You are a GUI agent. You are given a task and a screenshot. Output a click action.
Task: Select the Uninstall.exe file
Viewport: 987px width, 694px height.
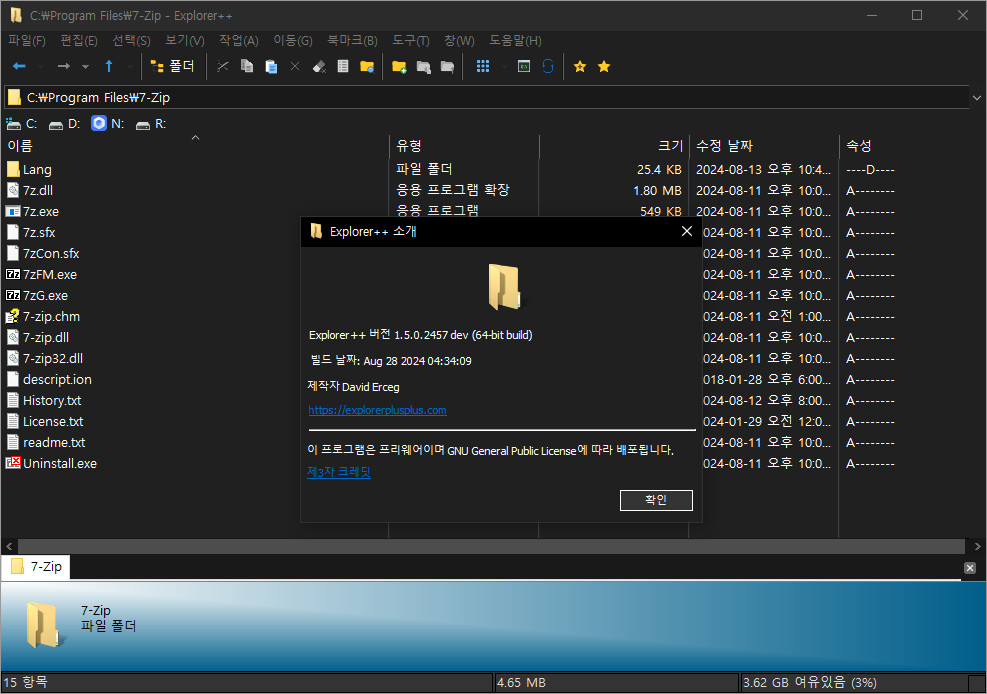coord(52,463)
